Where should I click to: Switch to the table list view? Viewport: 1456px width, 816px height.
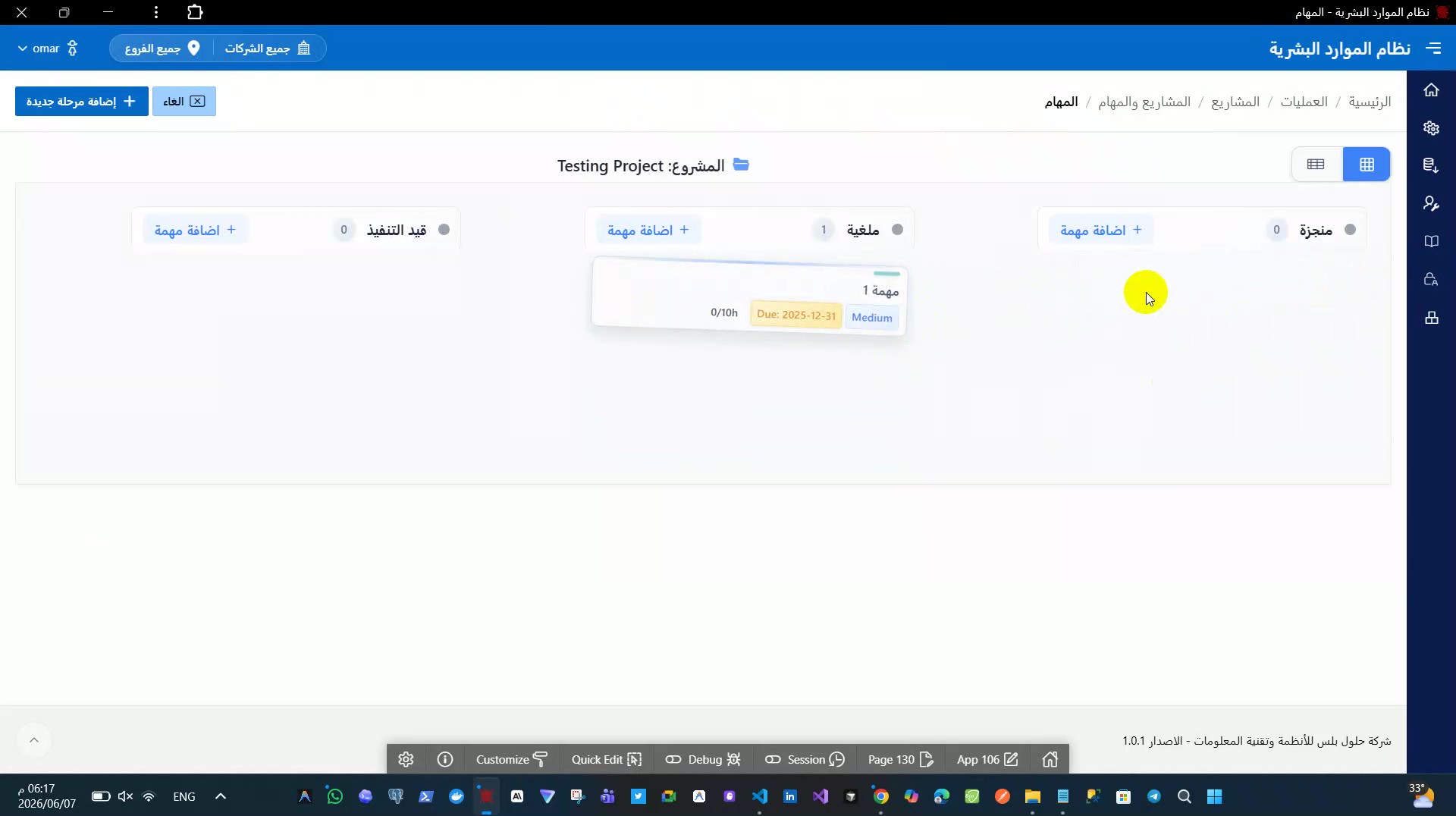tap(1316, 165)
